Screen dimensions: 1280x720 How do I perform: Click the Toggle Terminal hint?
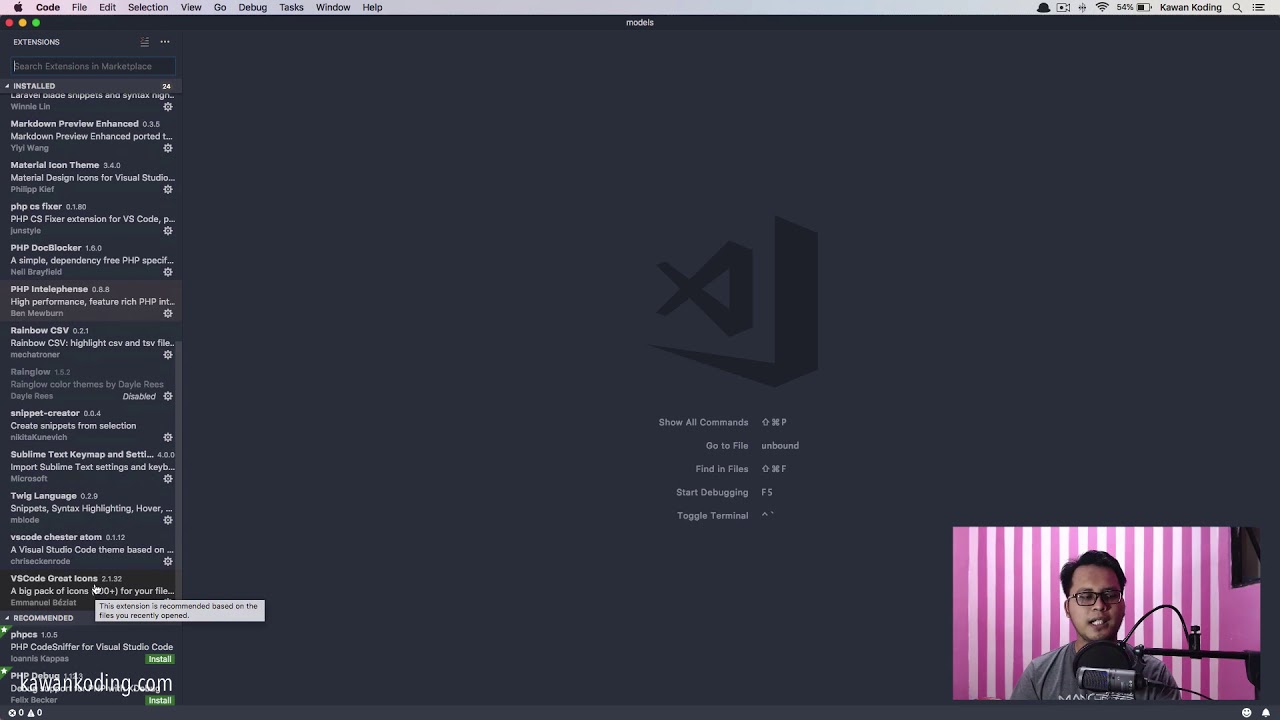[x=712, y=516]
